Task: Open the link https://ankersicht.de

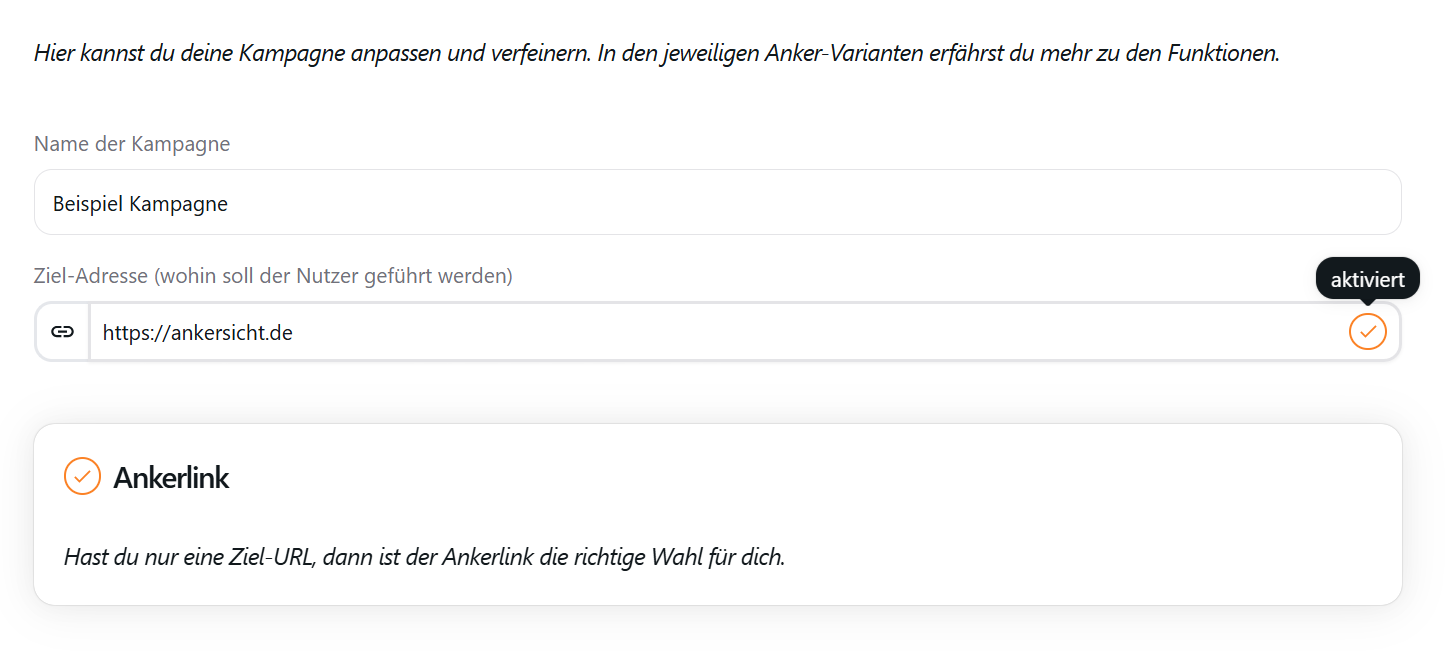Action: point(196,331)
